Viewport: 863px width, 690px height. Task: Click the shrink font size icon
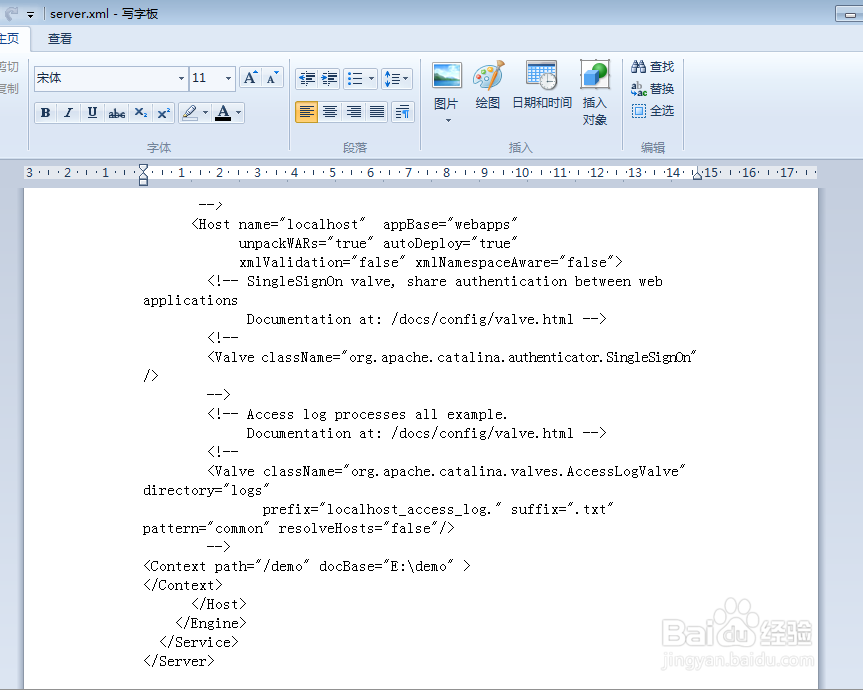tap(272, 78)
